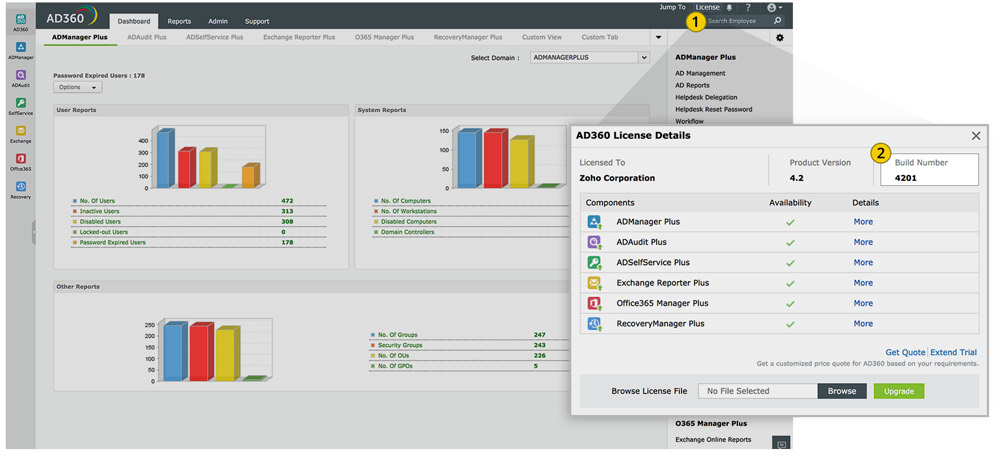Select the RecoveryManager Plus tab
The height and width of the screenshot is (467, 998).
pos(468,38)
